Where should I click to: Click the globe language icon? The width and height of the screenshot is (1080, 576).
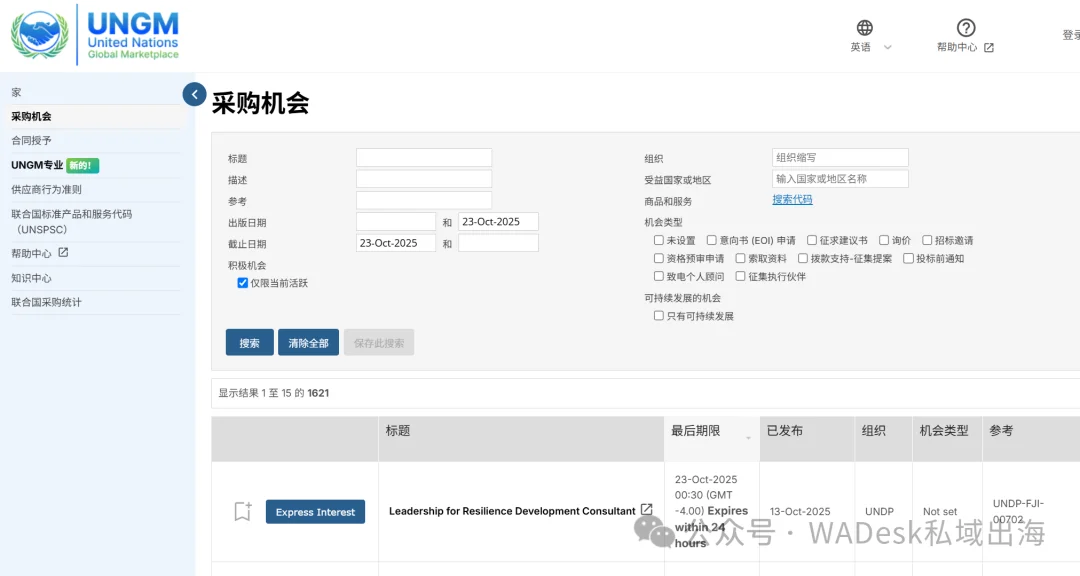coord(864,27)
